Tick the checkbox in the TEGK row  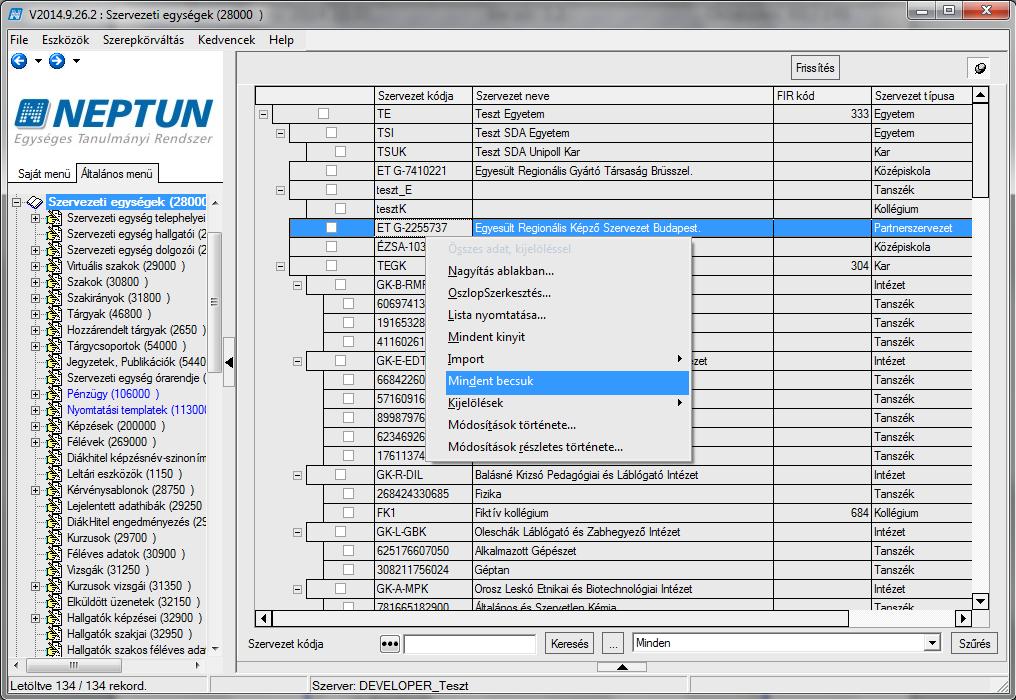point(332,266)
